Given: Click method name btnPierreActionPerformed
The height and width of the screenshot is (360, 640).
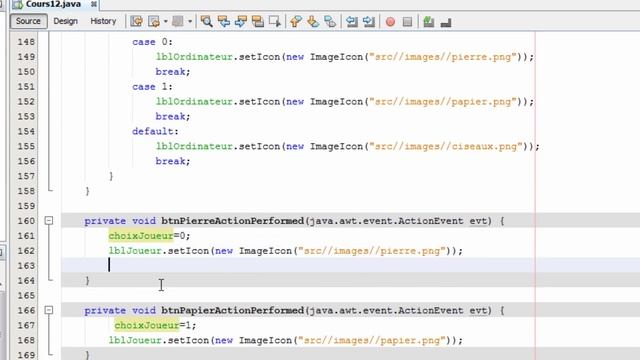Looking at the screenshot, I should point(233,221).
